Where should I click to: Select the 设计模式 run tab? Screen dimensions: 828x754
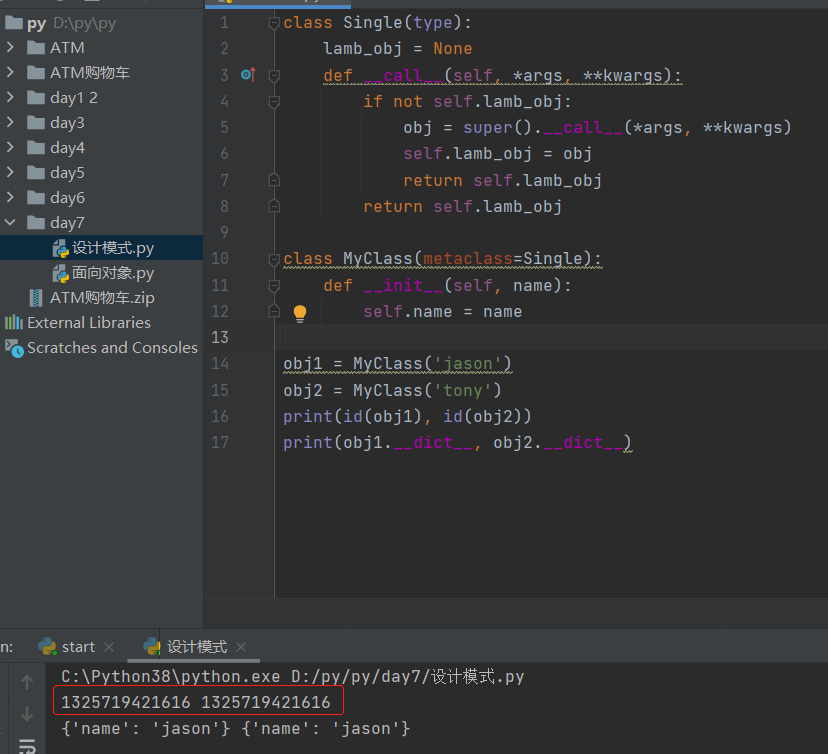point(196,647)
